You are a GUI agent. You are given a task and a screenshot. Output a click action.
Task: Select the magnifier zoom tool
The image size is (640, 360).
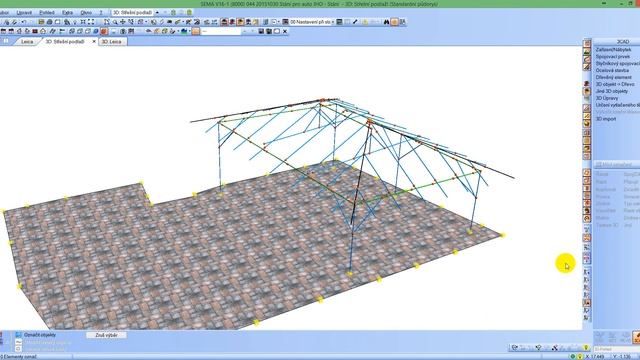coord(115,22)
